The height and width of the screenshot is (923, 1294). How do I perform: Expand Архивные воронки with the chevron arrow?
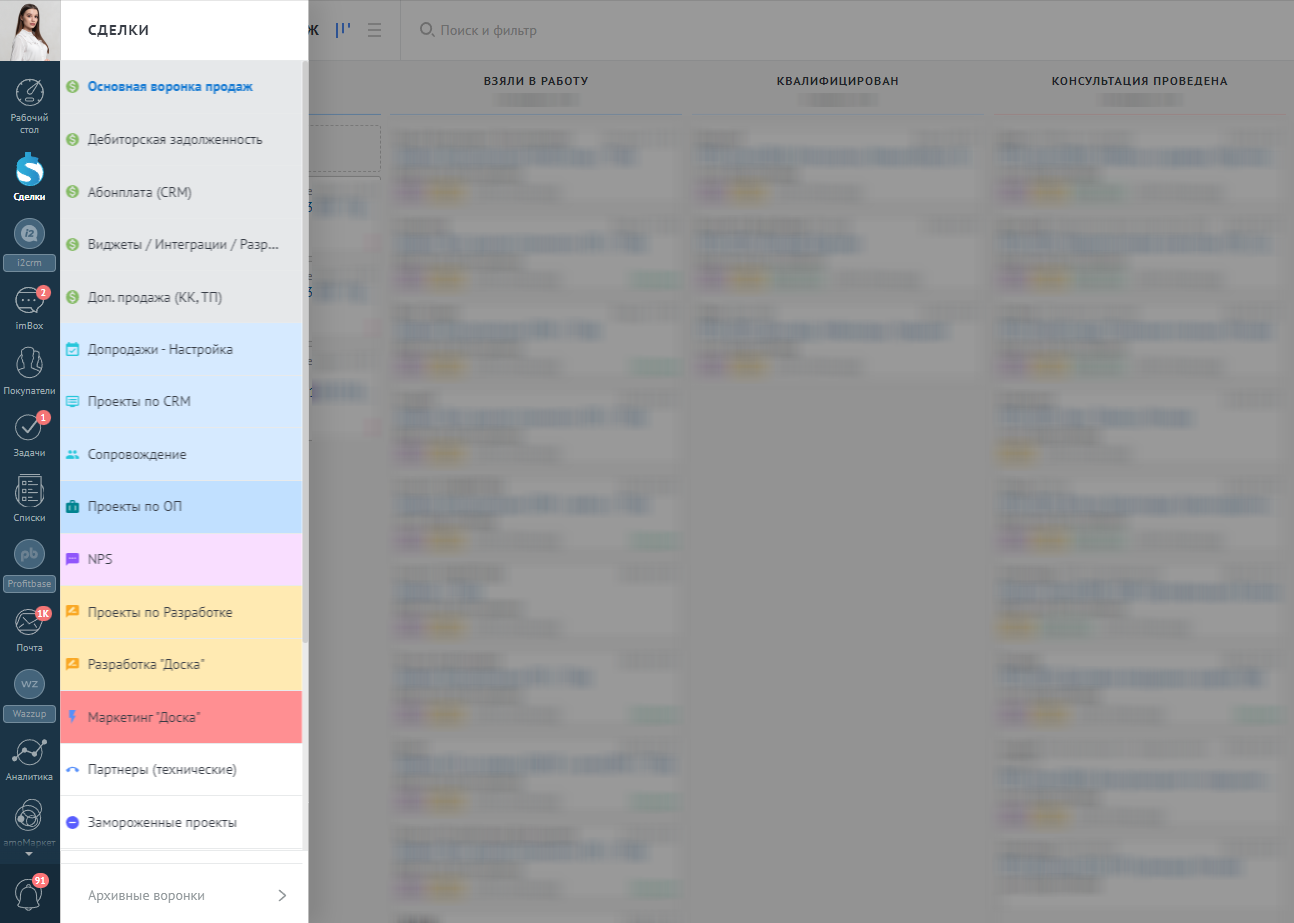[282, 895]
